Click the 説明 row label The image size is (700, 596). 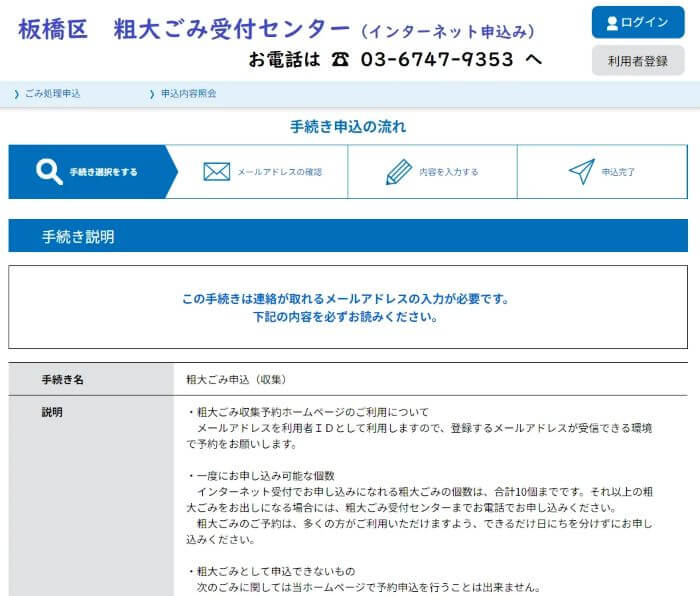click(x=52, y=412)
